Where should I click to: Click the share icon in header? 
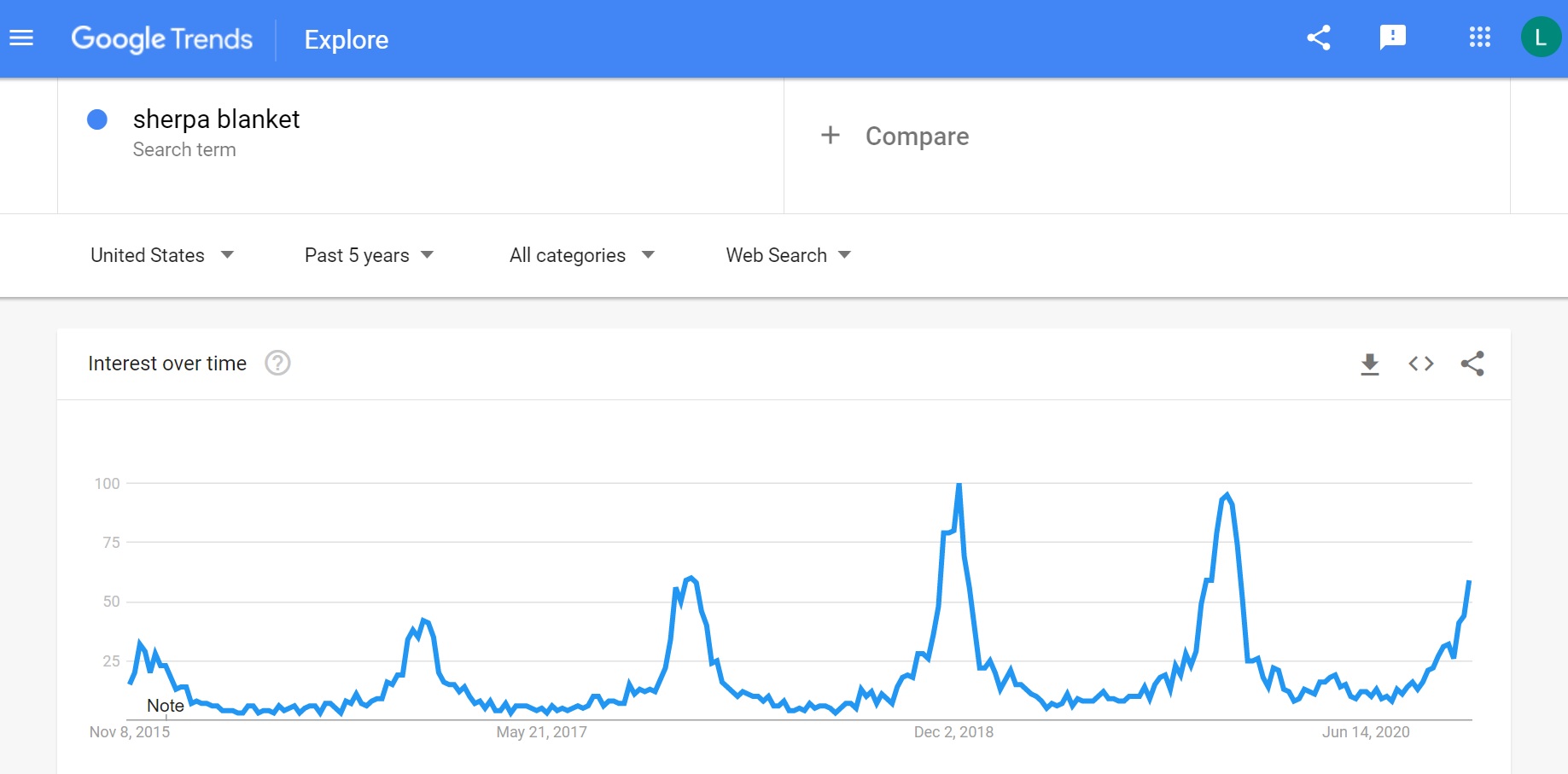pyautogui.click(x=1319, y=38)
